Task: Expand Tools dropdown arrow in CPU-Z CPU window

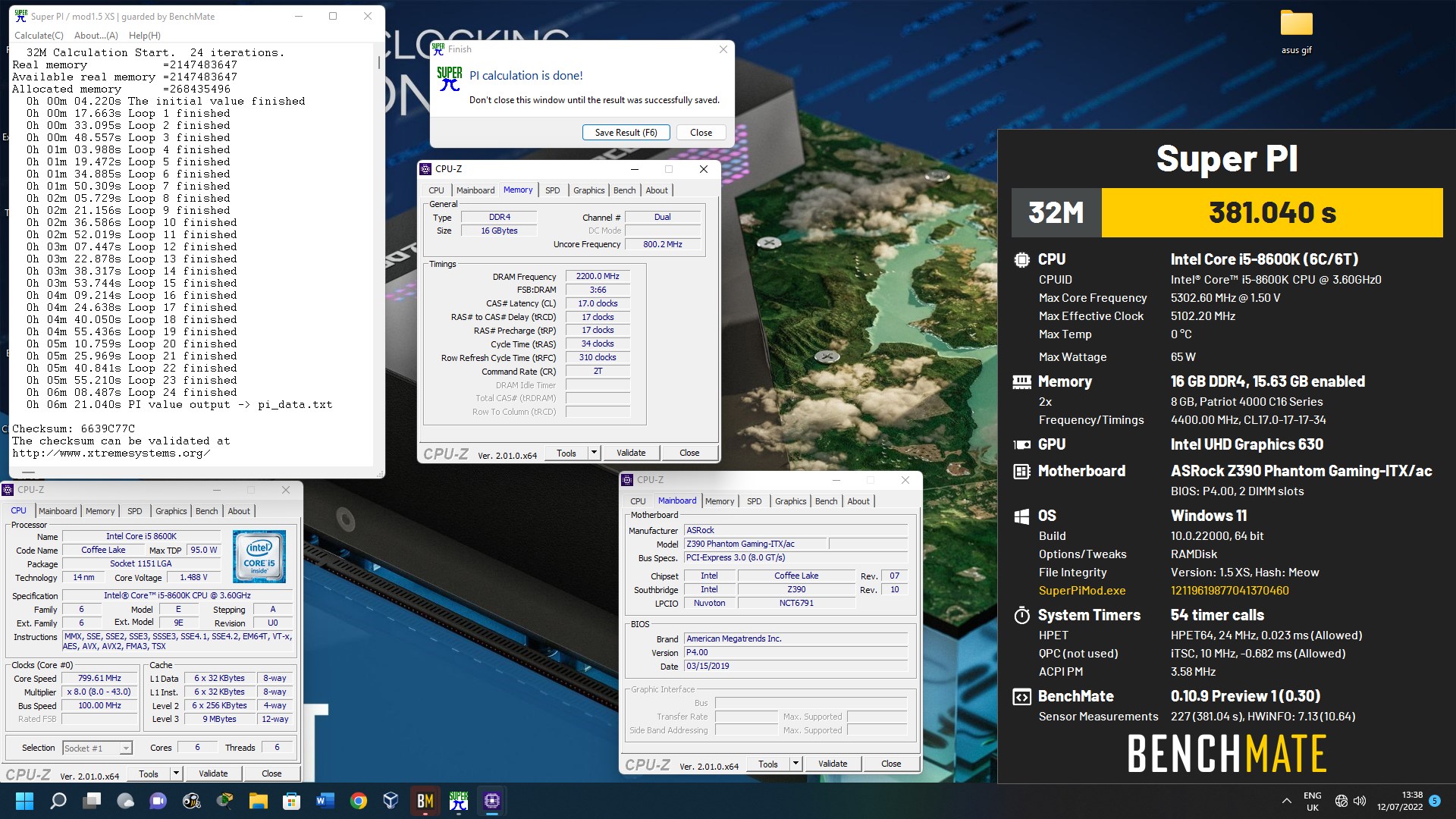Action: click(x=177, y=773)
